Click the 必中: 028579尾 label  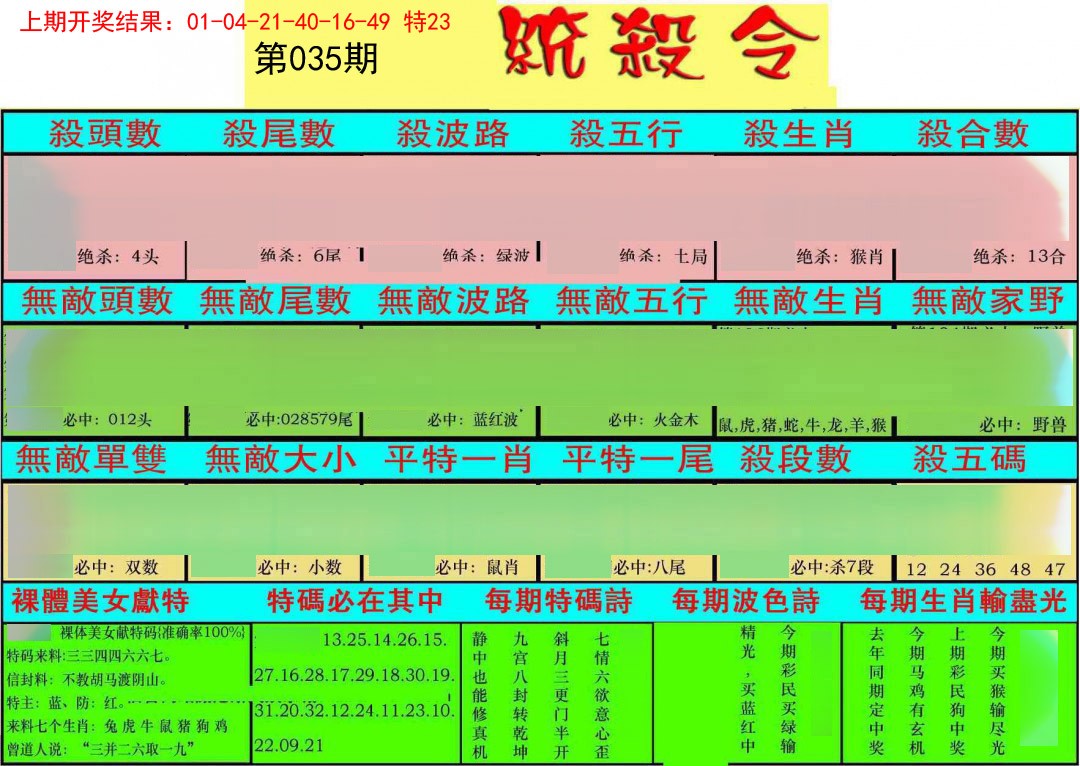(298, 421)
